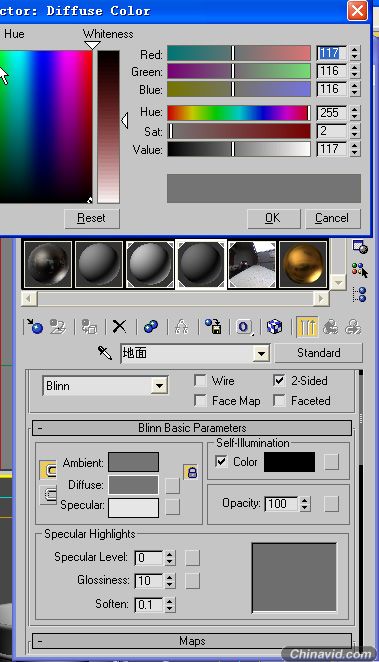Click Make Material Copy icon
Screen dimensions: 379x662
click(151, 326)
